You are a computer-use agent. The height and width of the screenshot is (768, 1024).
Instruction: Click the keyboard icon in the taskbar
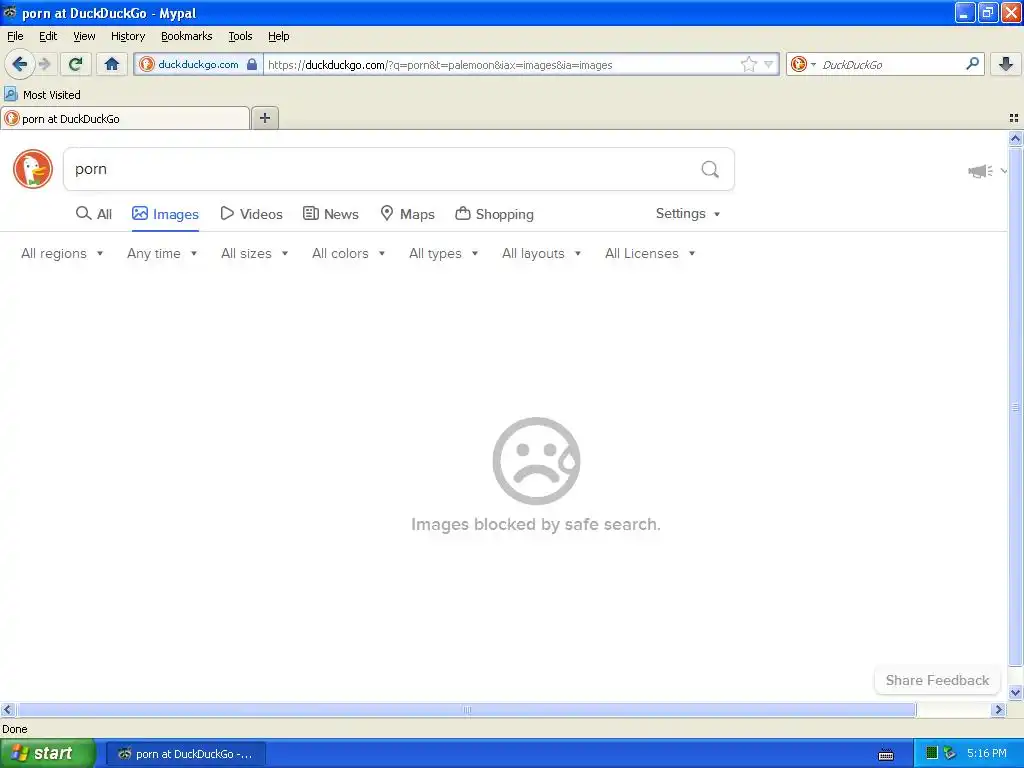[x=886, y=754]
